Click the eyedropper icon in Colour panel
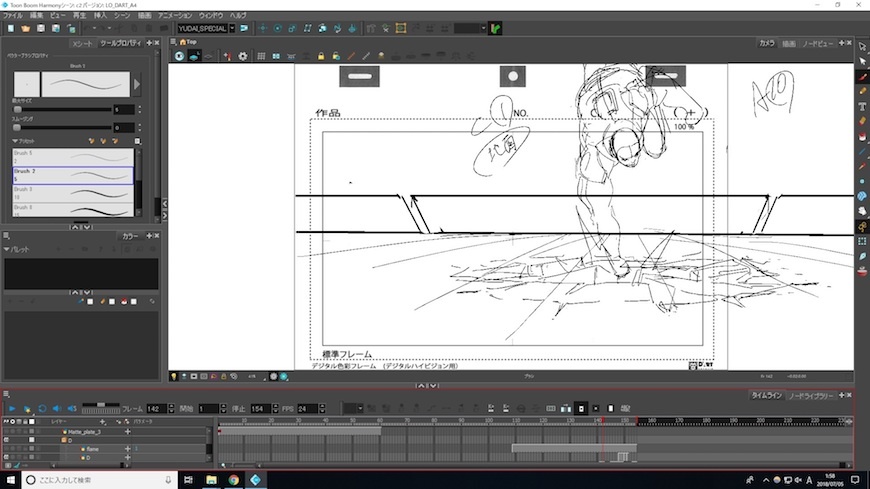 (x=81, y=301)
